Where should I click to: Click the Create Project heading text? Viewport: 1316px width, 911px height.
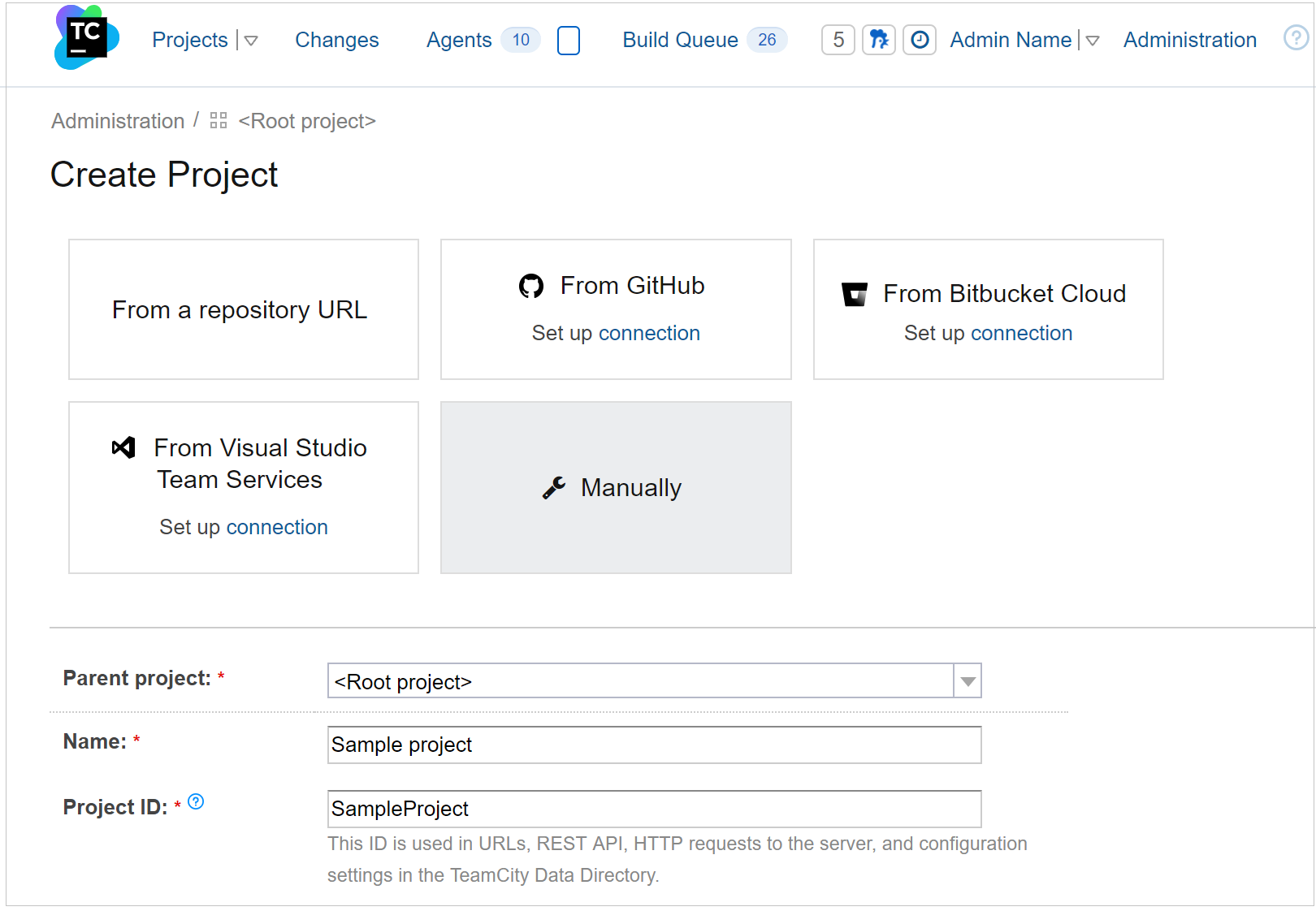[164, 175]
